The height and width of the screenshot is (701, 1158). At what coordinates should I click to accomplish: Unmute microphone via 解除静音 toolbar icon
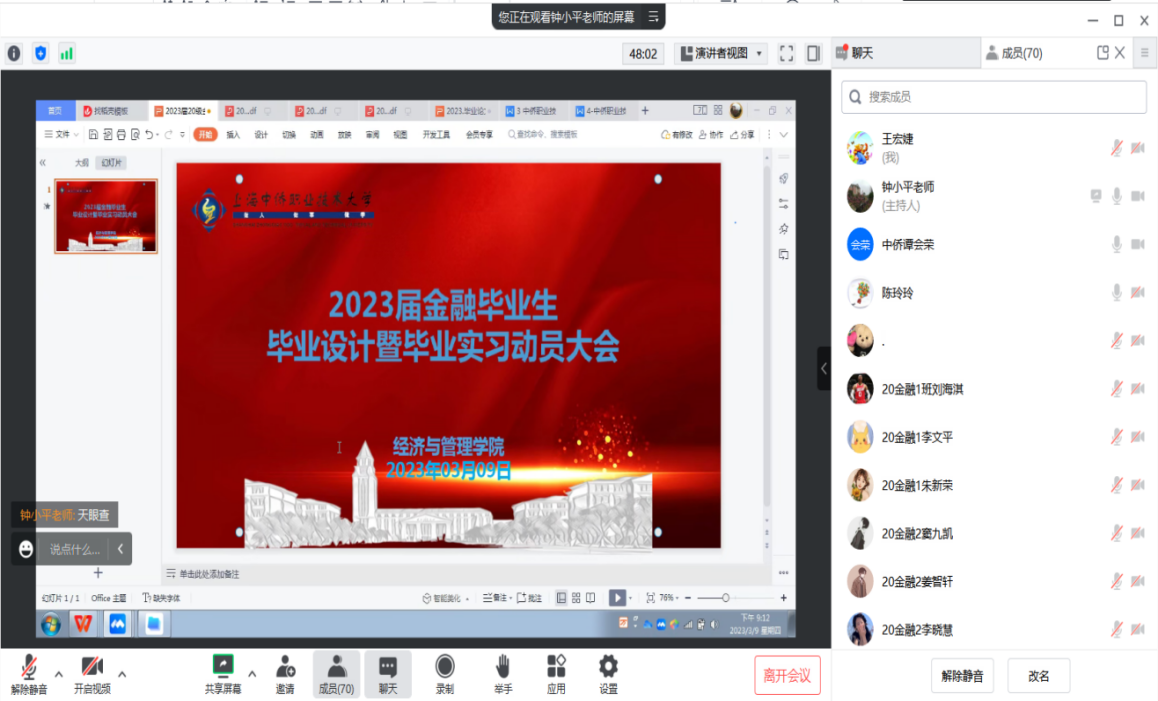(29, 673)
